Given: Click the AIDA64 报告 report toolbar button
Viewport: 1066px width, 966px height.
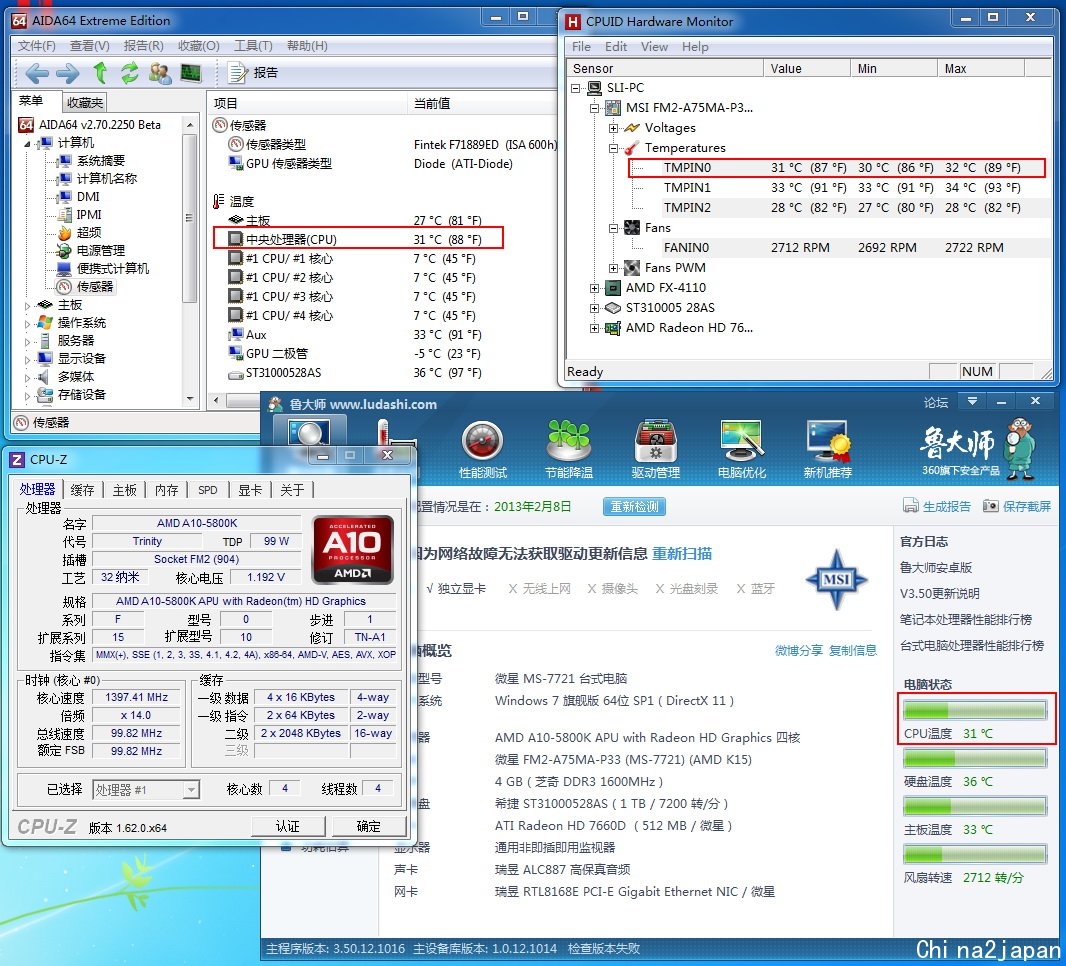Looking at the screenshot, I should pyautogui.click(x=253, y=73).
